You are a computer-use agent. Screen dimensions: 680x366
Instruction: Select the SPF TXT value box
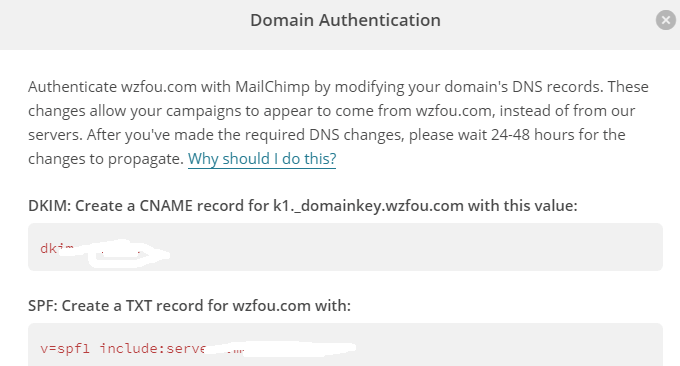click(345, 345)
